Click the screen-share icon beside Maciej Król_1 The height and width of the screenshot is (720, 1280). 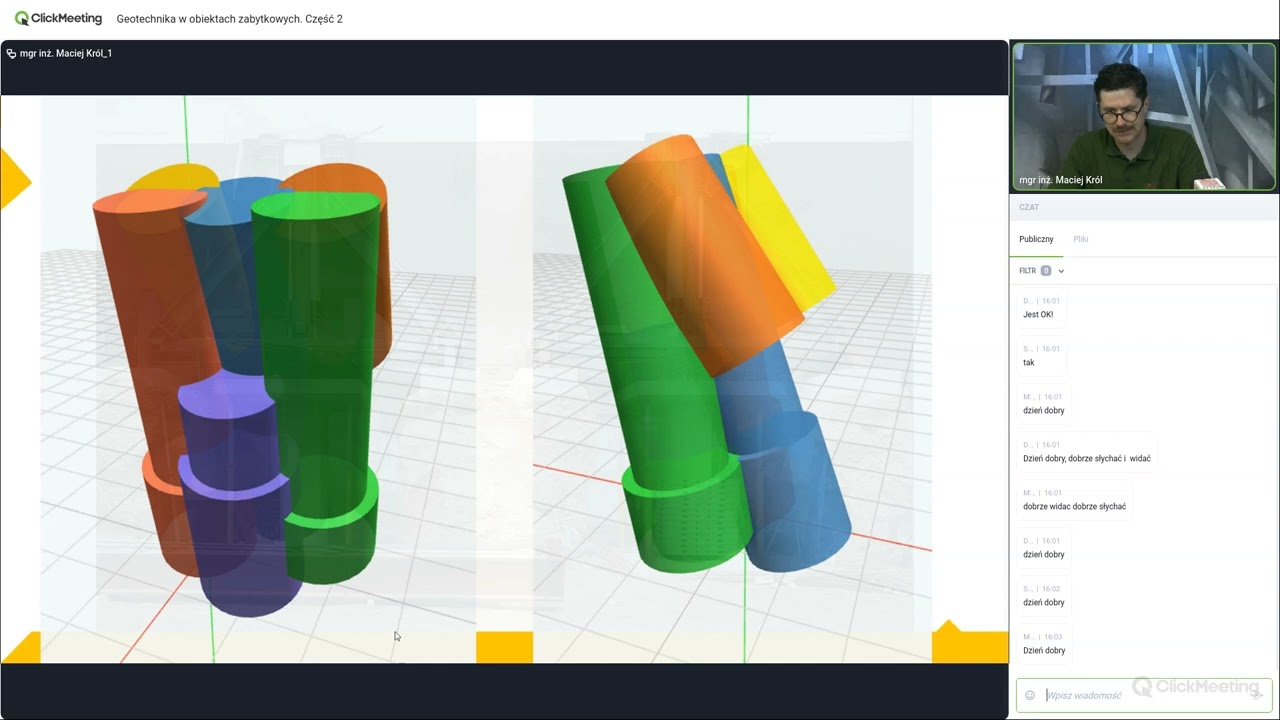11,53
